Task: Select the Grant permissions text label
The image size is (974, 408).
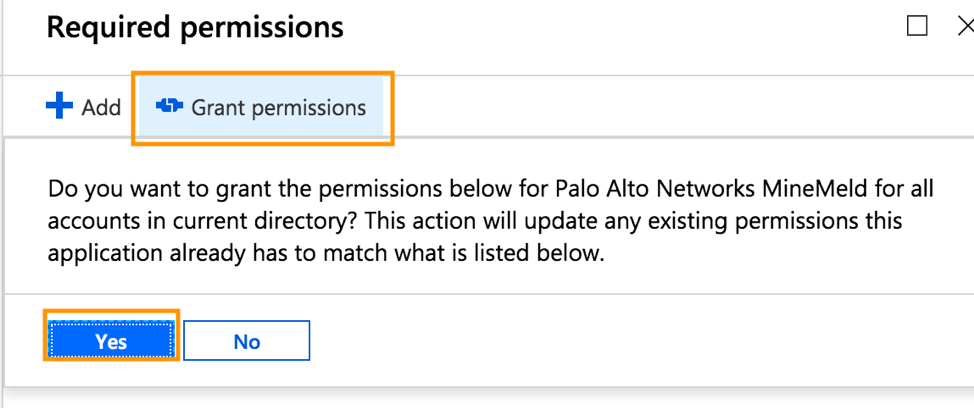Action: (278, 107)
